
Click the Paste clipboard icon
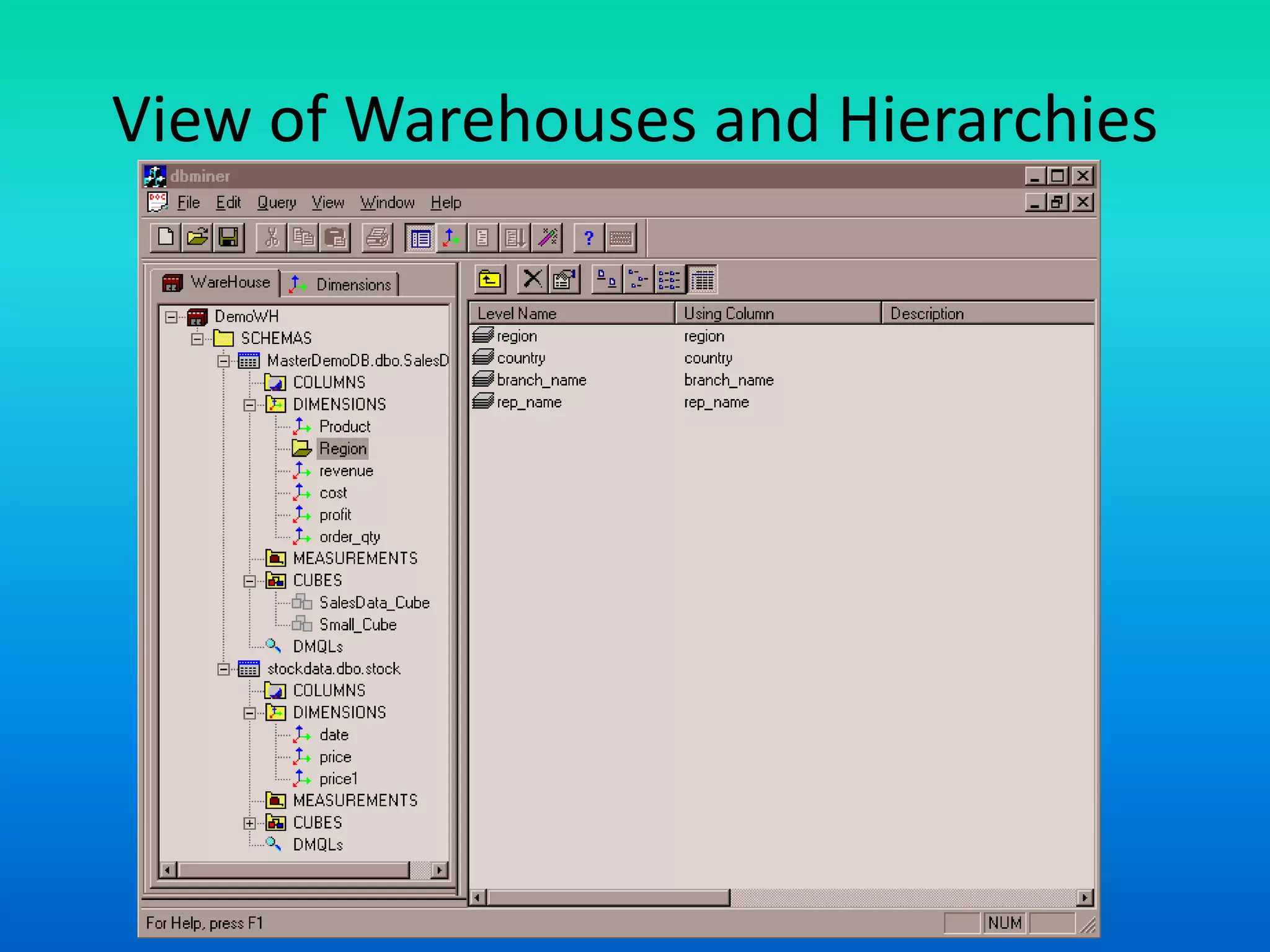tap(335, 238)
